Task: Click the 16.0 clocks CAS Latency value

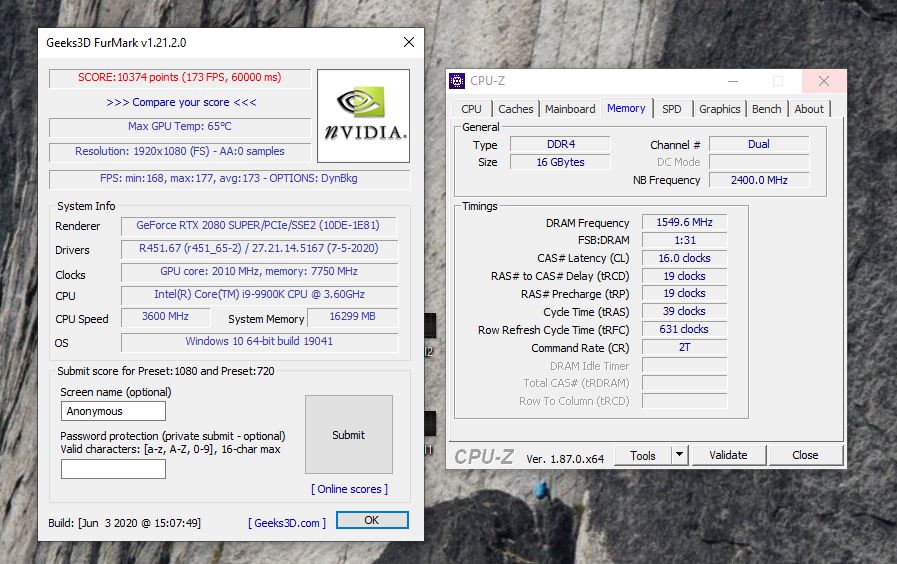Action: pos(684,258)
